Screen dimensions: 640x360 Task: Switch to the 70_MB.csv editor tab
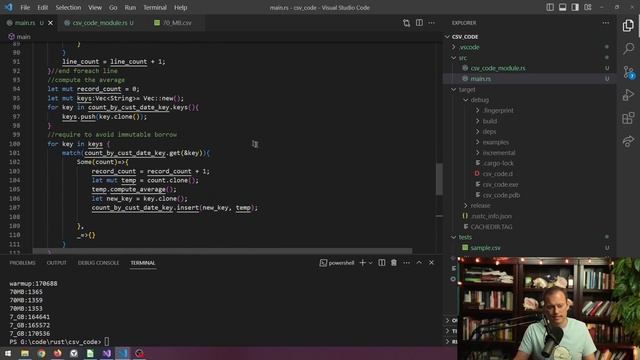tap(177, 23)
